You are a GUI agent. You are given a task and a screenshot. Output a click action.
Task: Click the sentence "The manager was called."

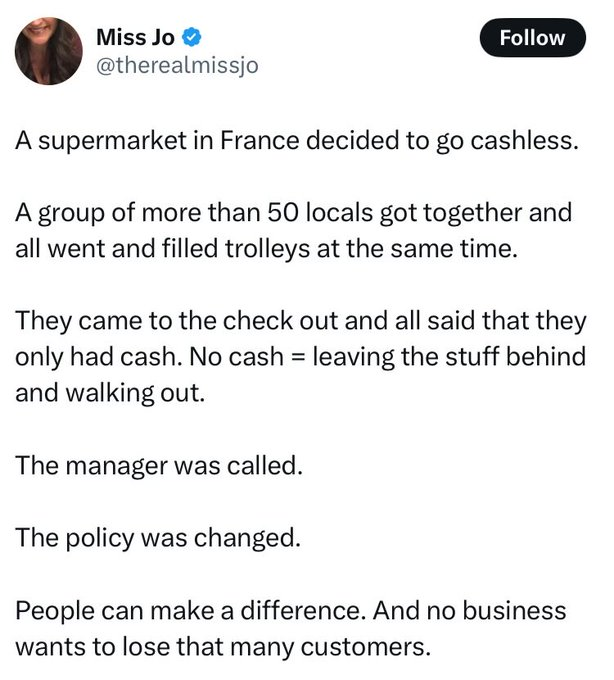tap(157, 465)
